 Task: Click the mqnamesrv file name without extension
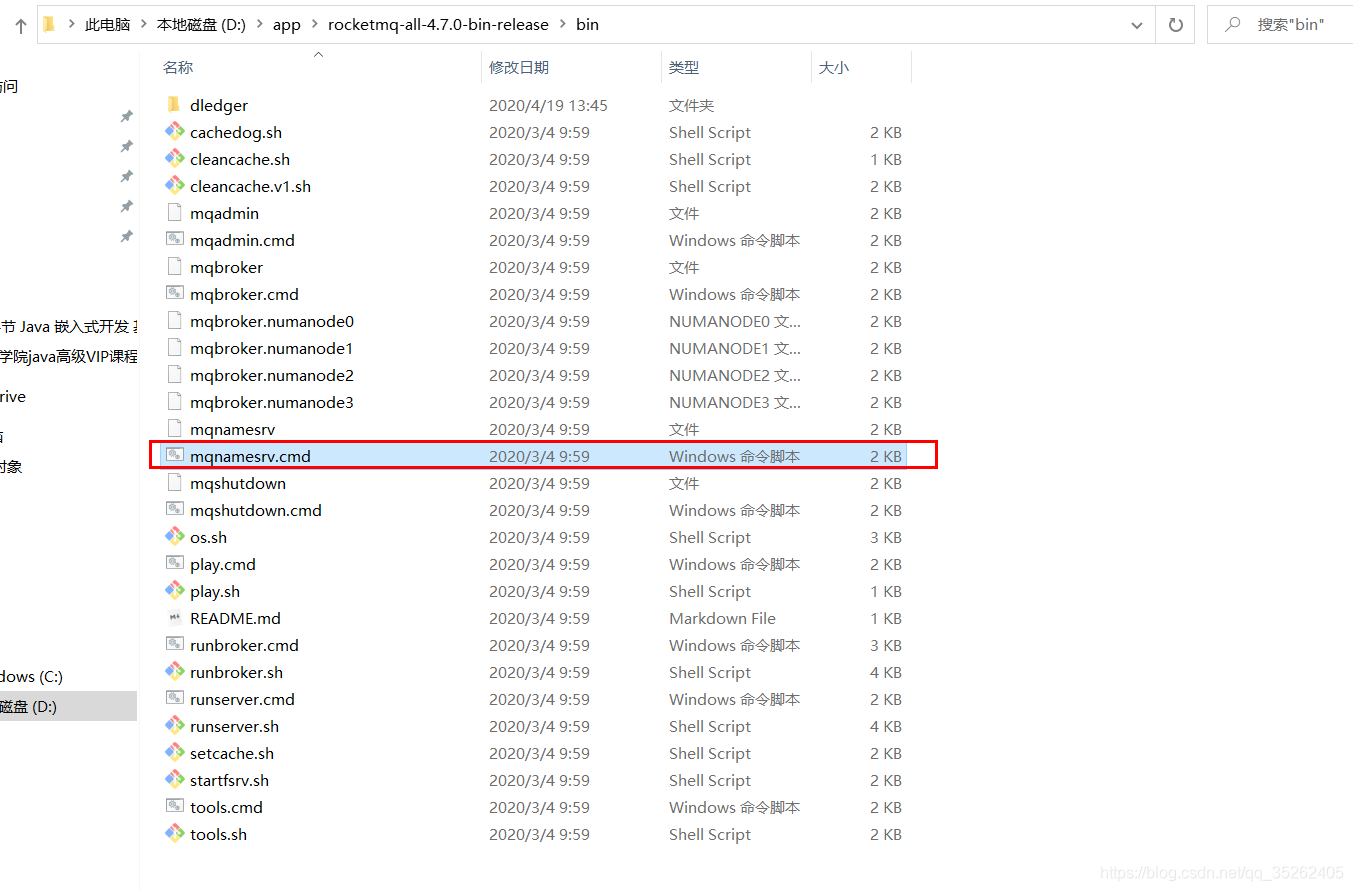coord(232,429)
